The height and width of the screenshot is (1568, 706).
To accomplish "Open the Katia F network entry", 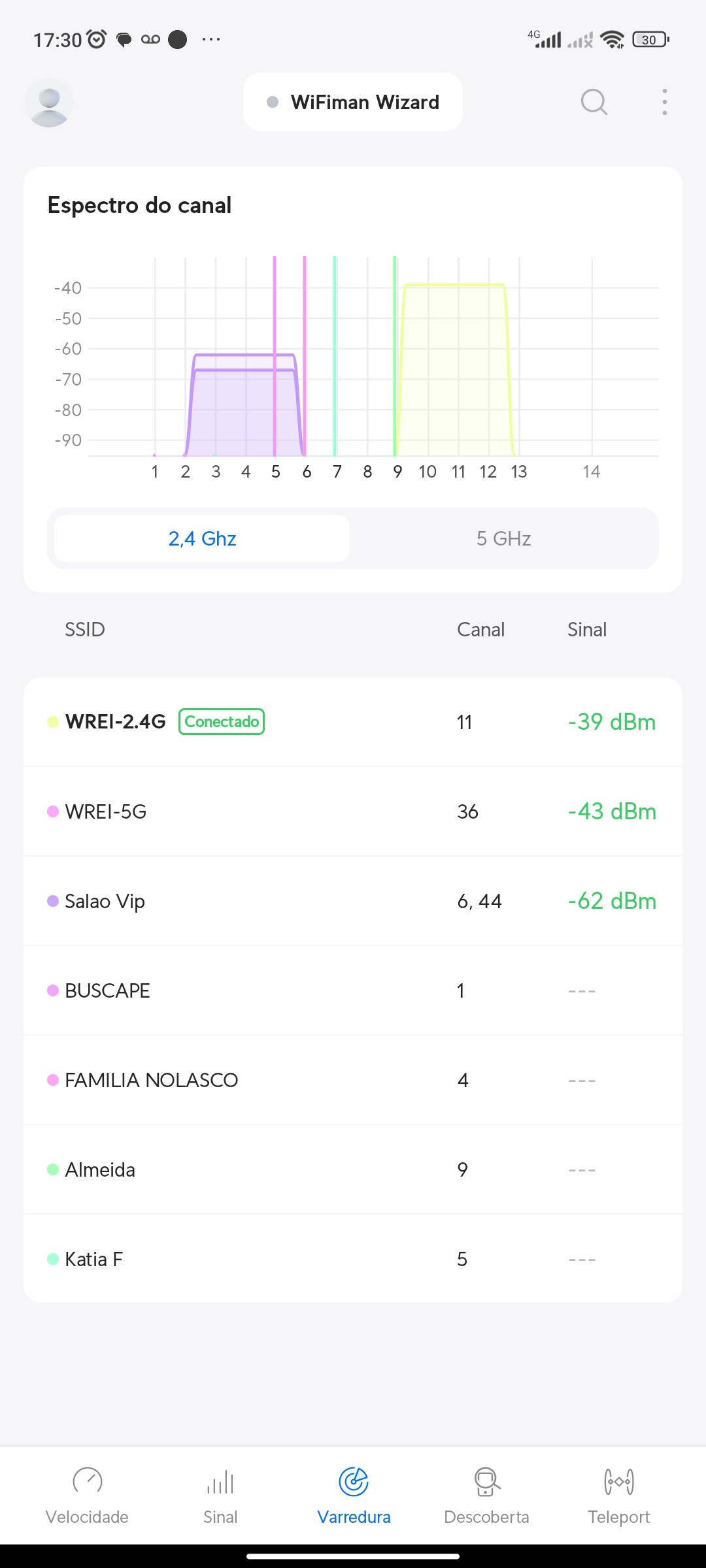I will [x=353, y=1259].
